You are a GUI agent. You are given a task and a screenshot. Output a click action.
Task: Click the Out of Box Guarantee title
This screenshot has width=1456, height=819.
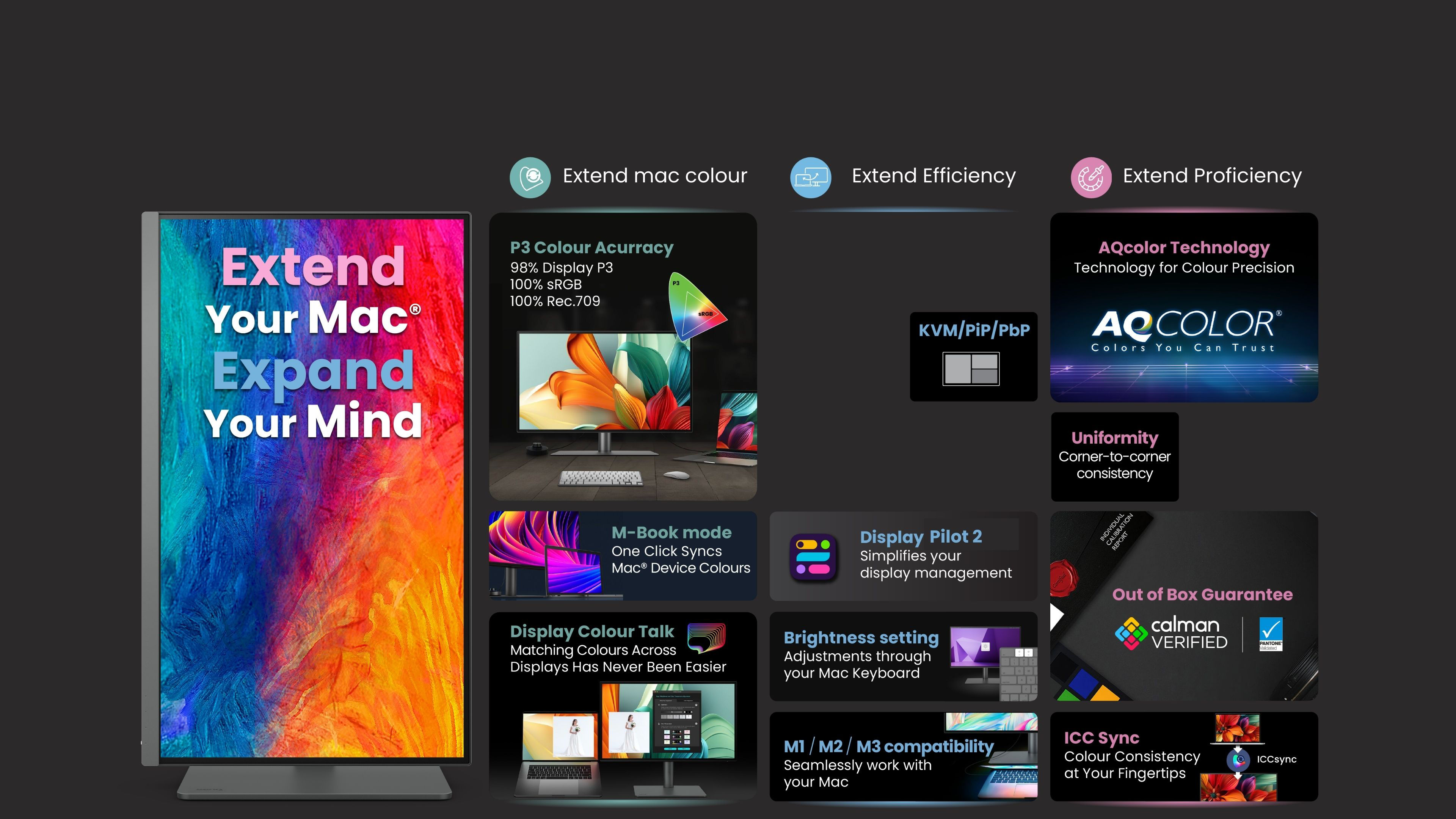pos(1202,595)
